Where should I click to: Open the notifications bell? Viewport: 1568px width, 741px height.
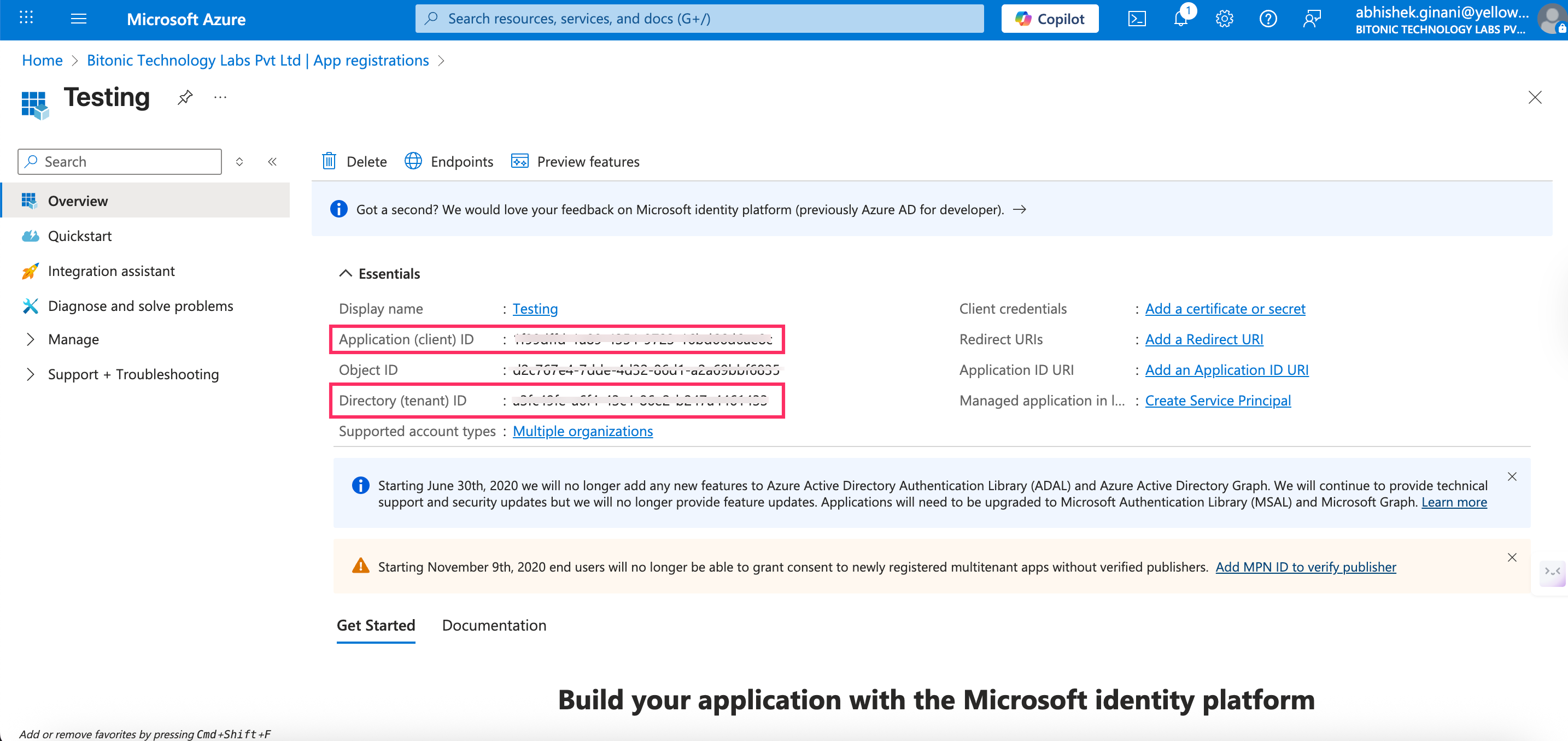1181,19
